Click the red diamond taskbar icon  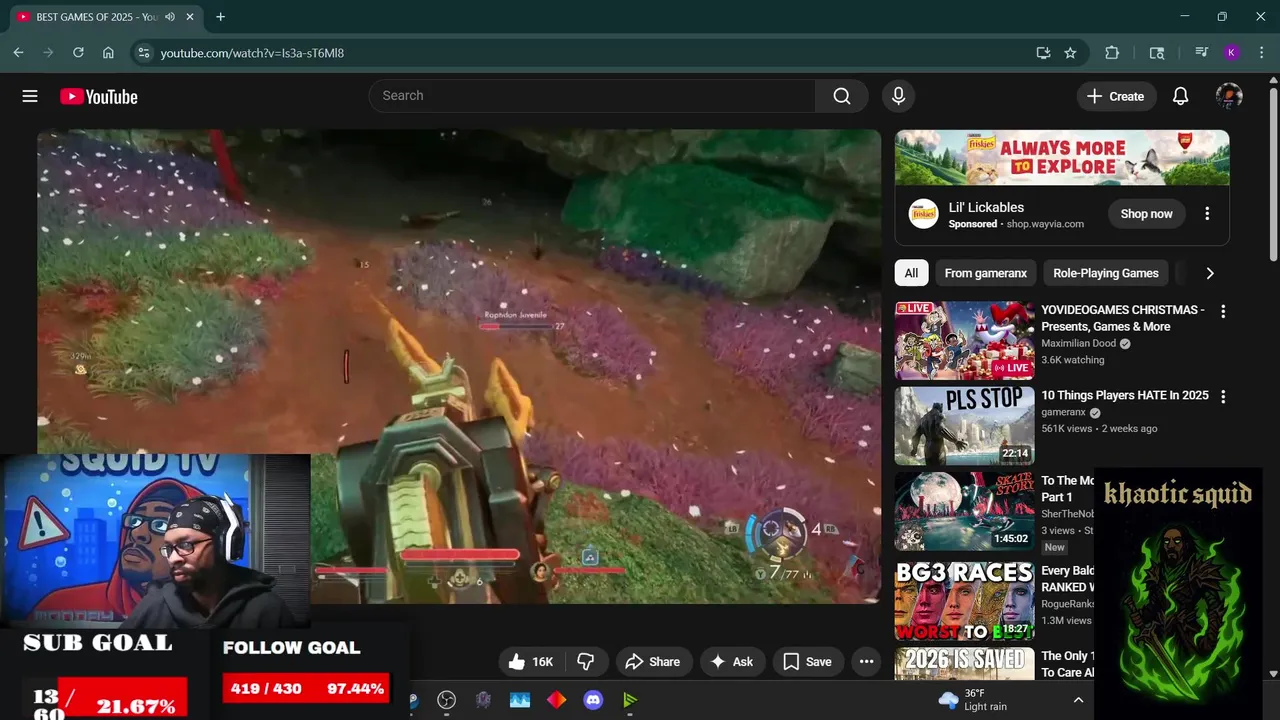pyautogui.click(x=556, y=700)
